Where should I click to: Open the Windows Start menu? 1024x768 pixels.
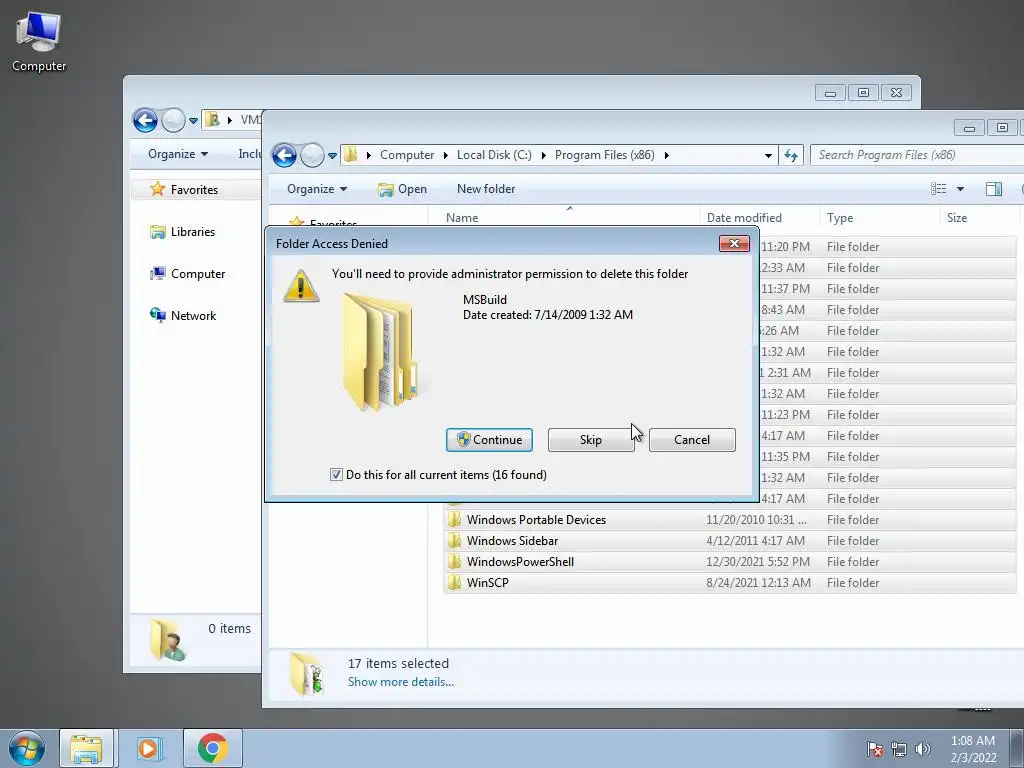tap(27, 748)
